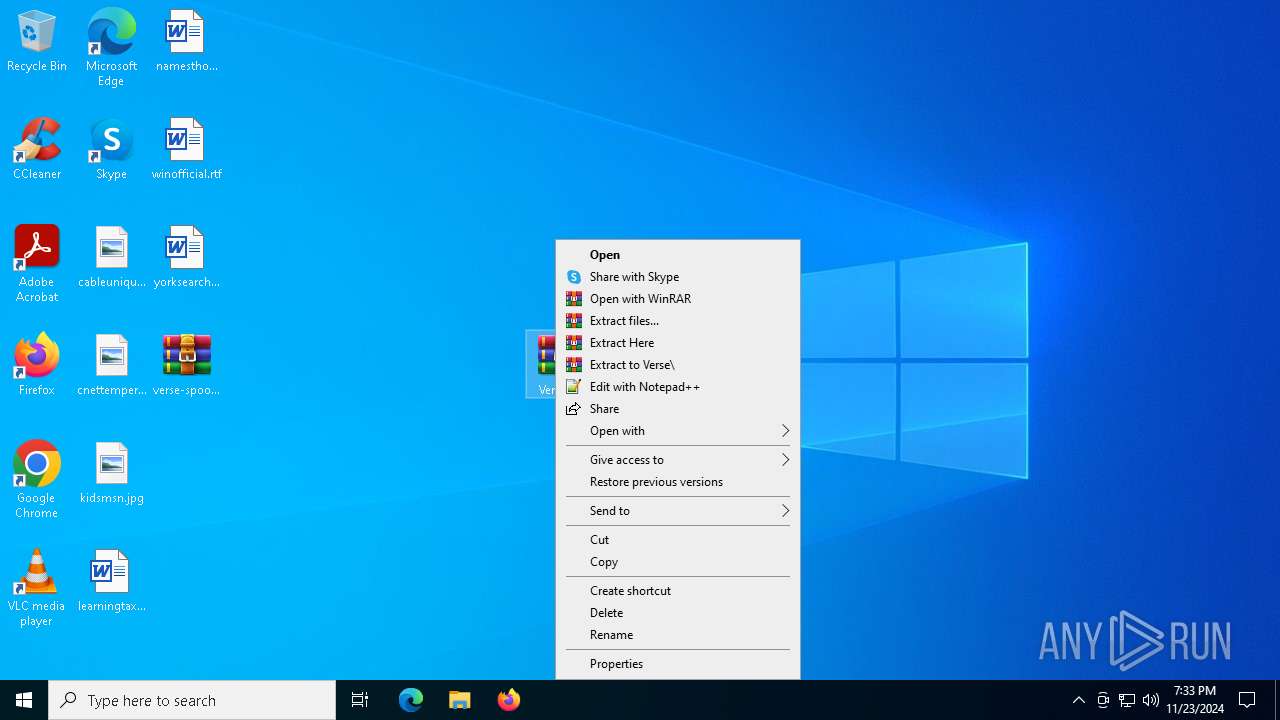The height and width of the screenshot is (720, 1280).
Task: Open the volume speaker tray icon
Action: [1151, 700]
